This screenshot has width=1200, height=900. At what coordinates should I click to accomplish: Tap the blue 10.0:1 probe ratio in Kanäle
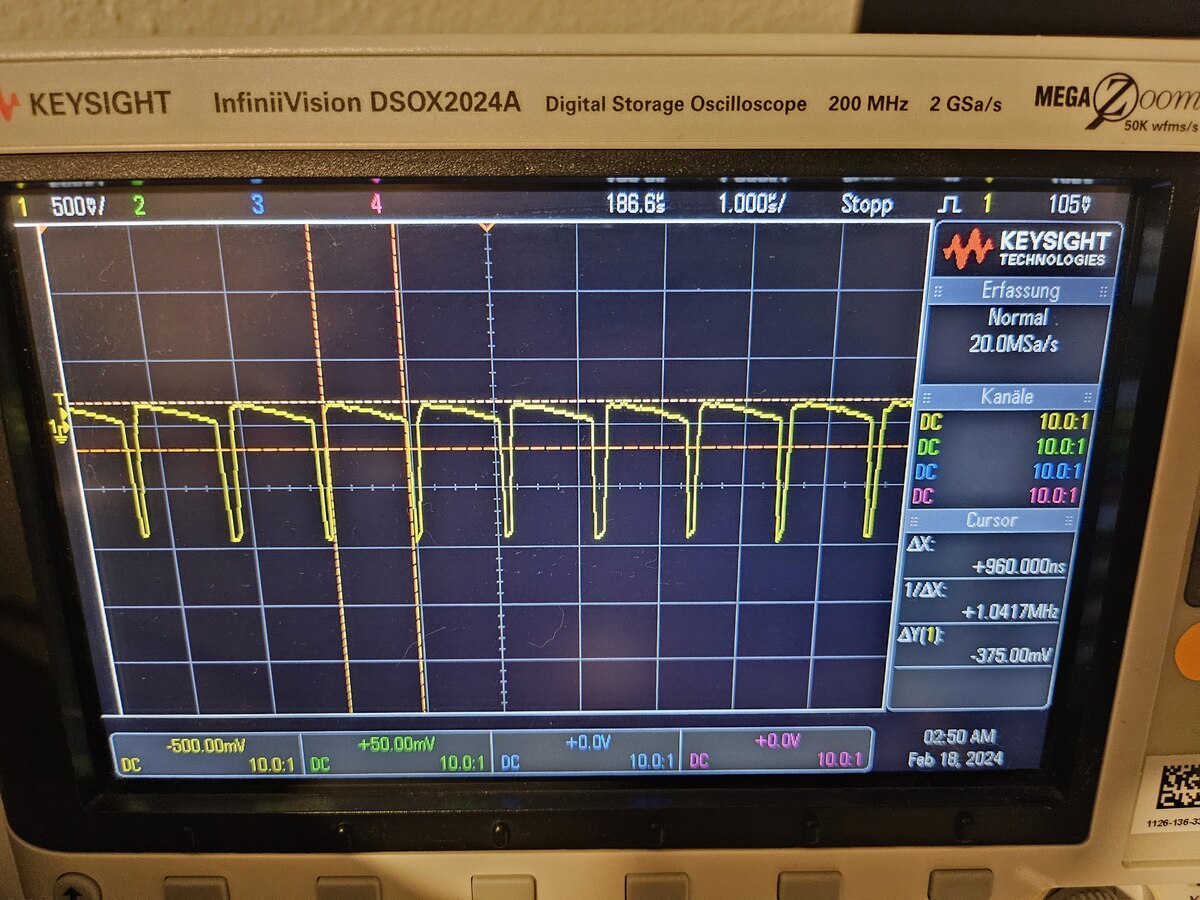[x=1058, y=470]
